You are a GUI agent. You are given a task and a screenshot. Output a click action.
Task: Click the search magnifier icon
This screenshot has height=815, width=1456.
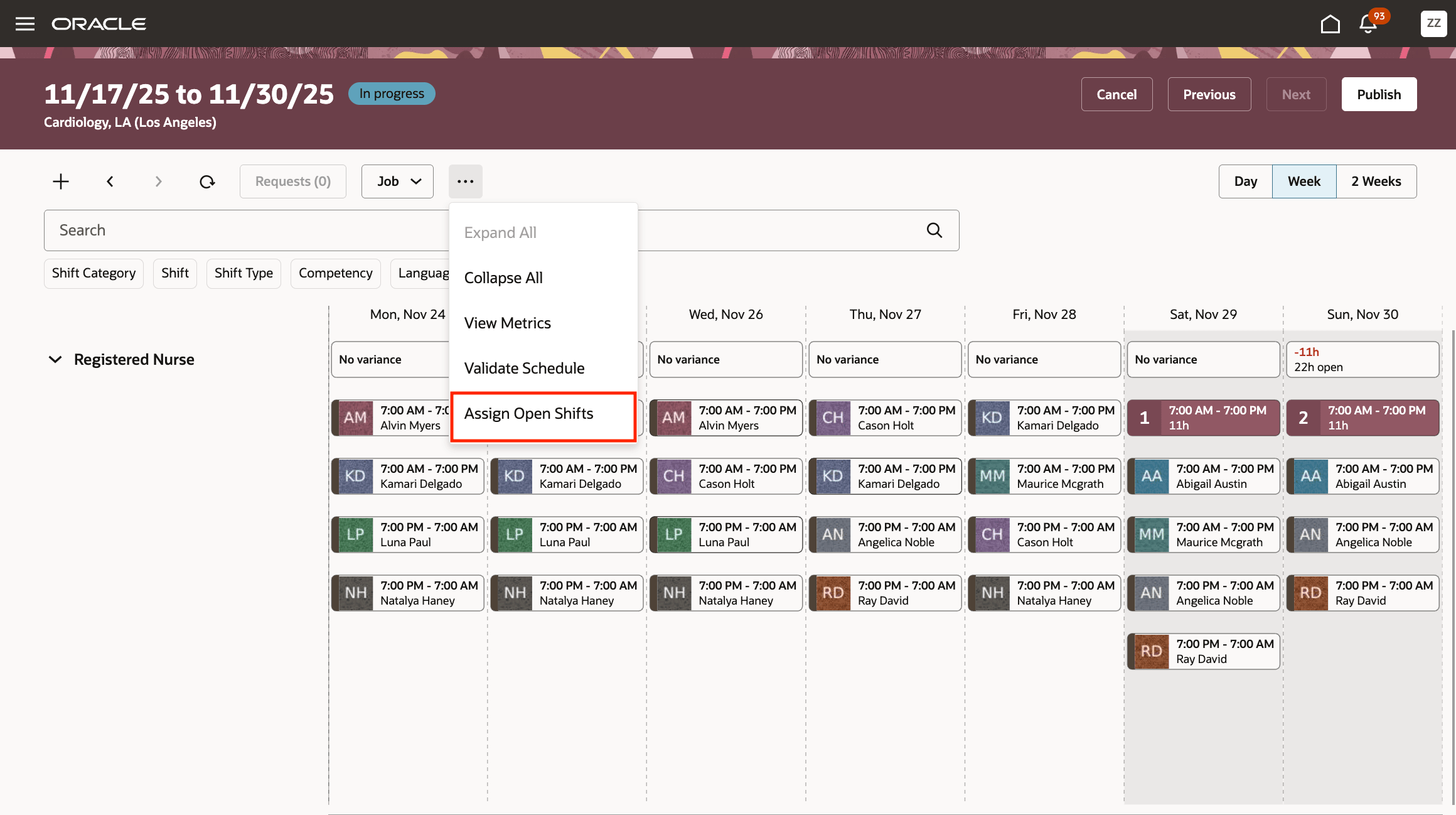[934, 230]
